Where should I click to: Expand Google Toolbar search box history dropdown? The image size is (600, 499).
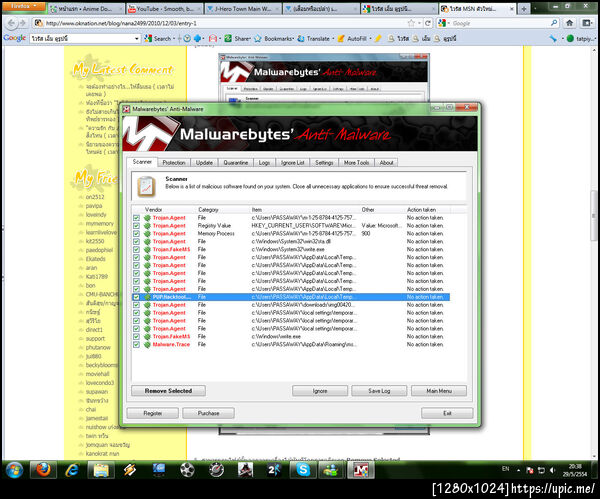coord(137,38)
